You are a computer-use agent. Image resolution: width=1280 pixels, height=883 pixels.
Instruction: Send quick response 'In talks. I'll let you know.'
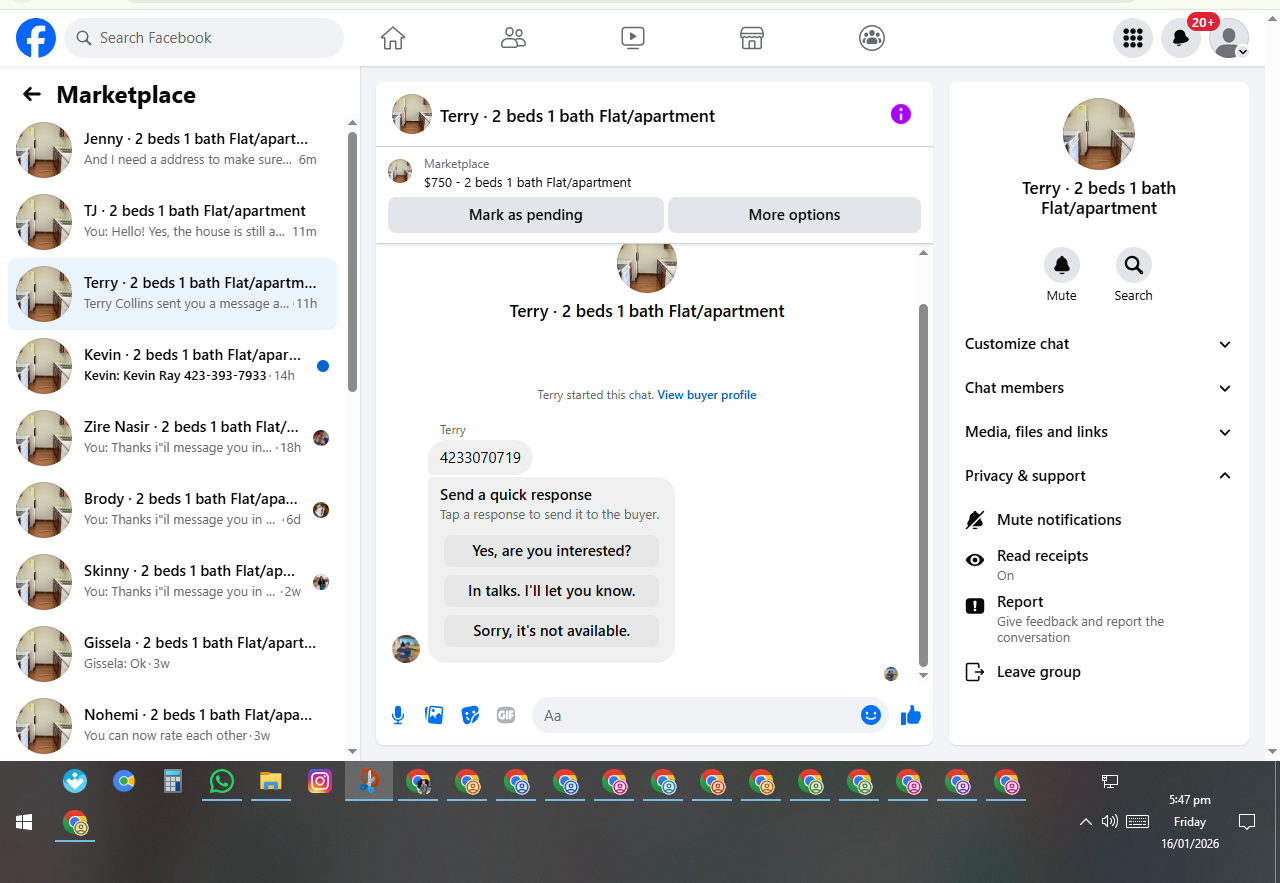(x=552, y=591)
